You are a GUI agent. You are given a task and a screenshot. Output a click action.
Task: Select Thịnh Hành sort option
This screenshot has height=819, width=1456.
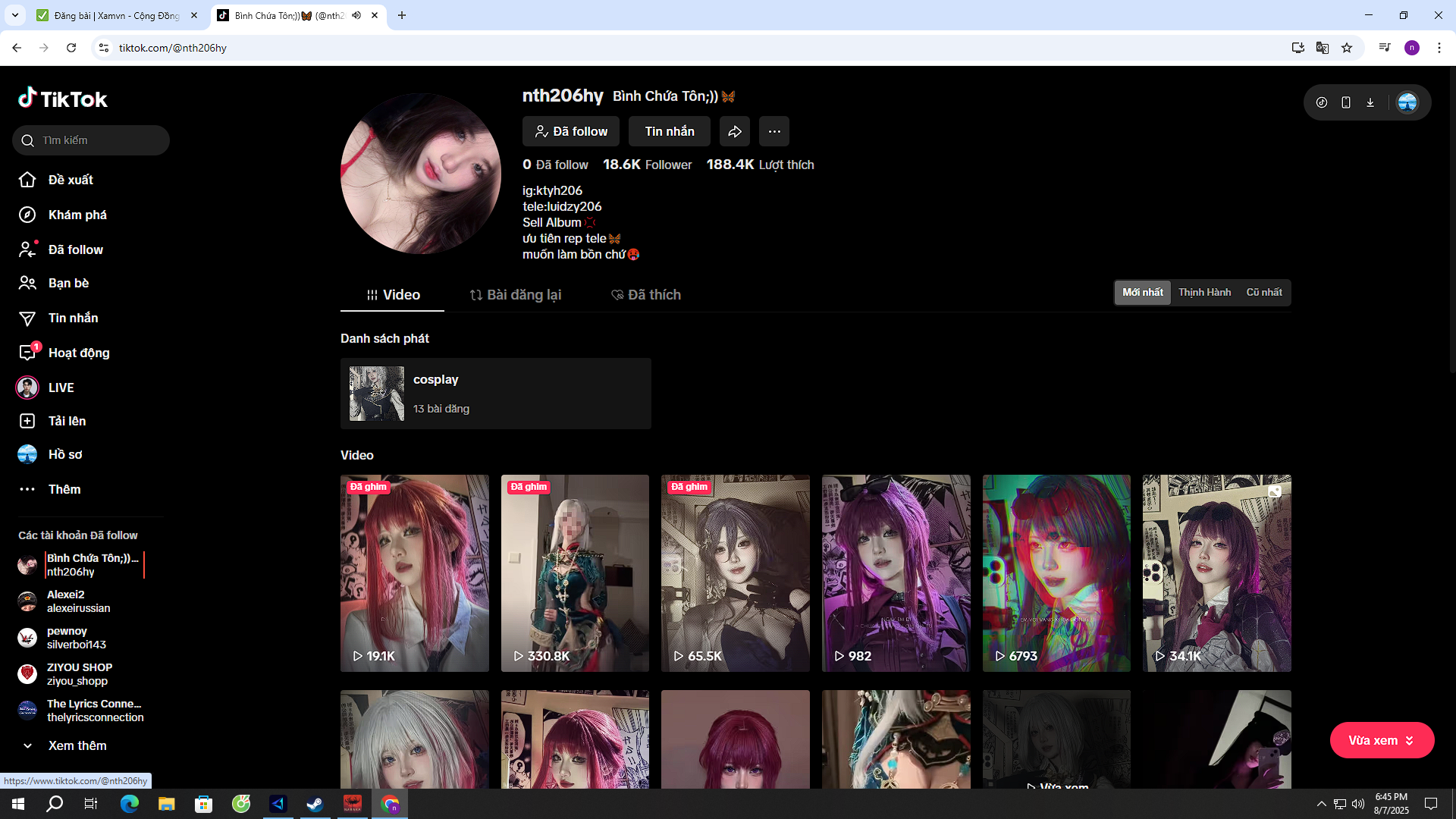[1204, 293]
